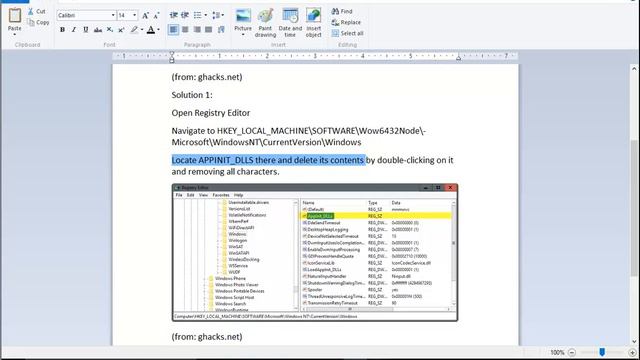The image size is (640, 360).
Task: Justify the paragraph text
Action: tap(209, 29)
